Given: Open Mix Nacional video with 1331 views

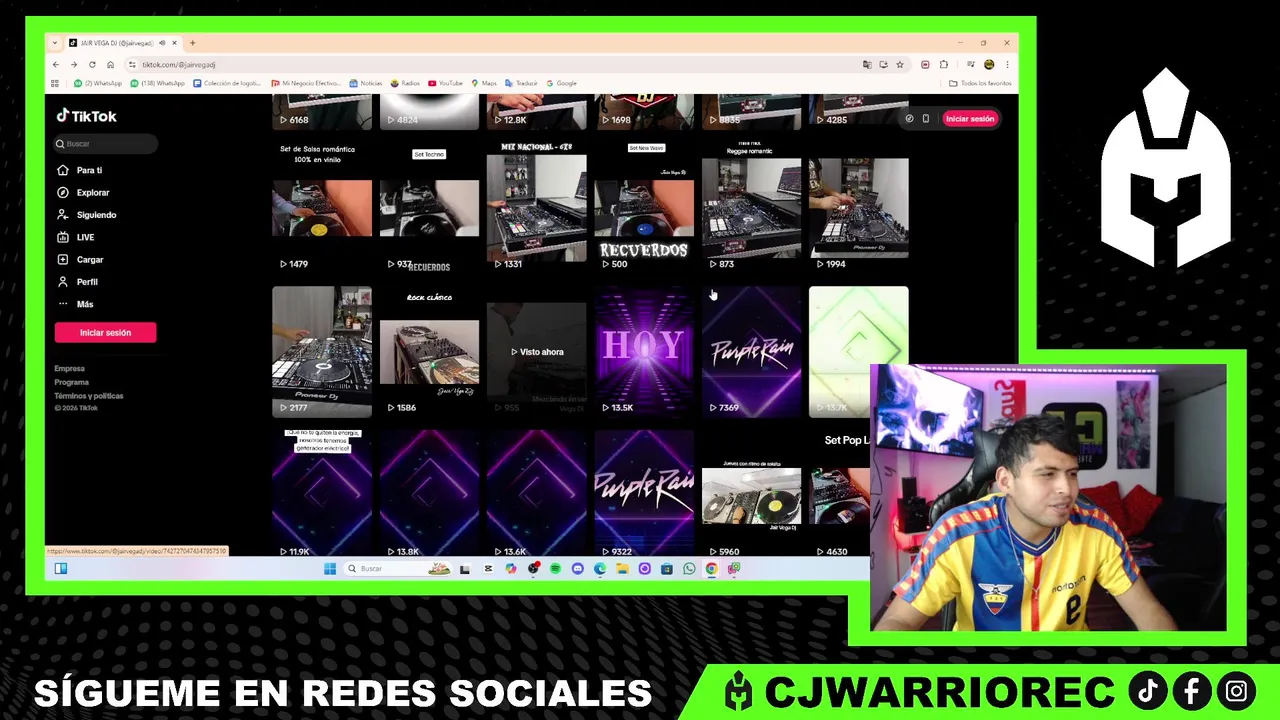Looking at the screenshot, I should point(537,206).
